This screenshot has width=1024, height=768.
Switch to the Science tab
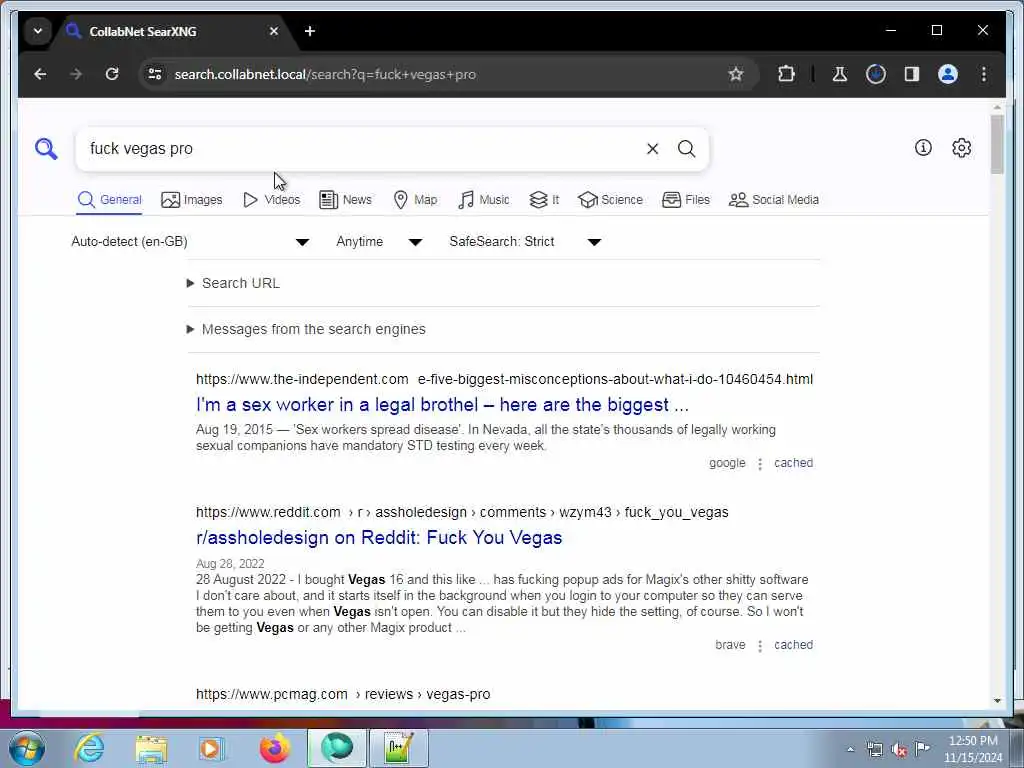coord(610,200)
